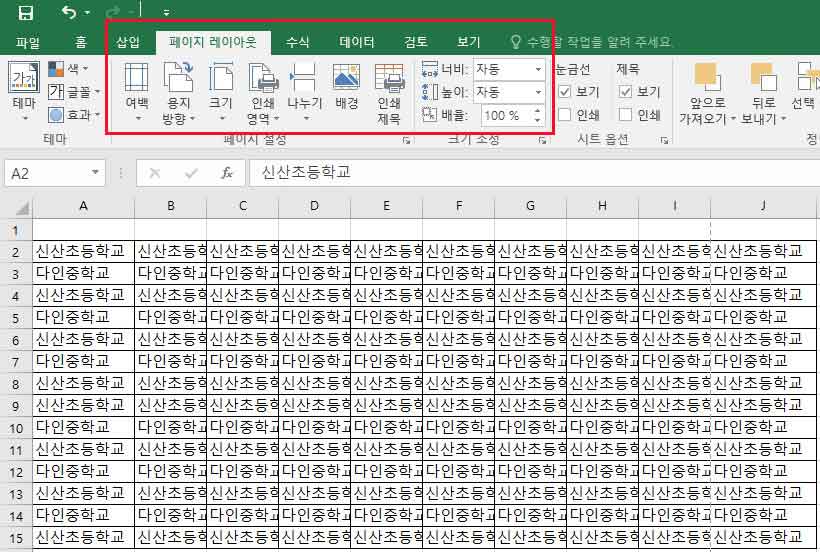Select row 15 header

coord(16,538)
